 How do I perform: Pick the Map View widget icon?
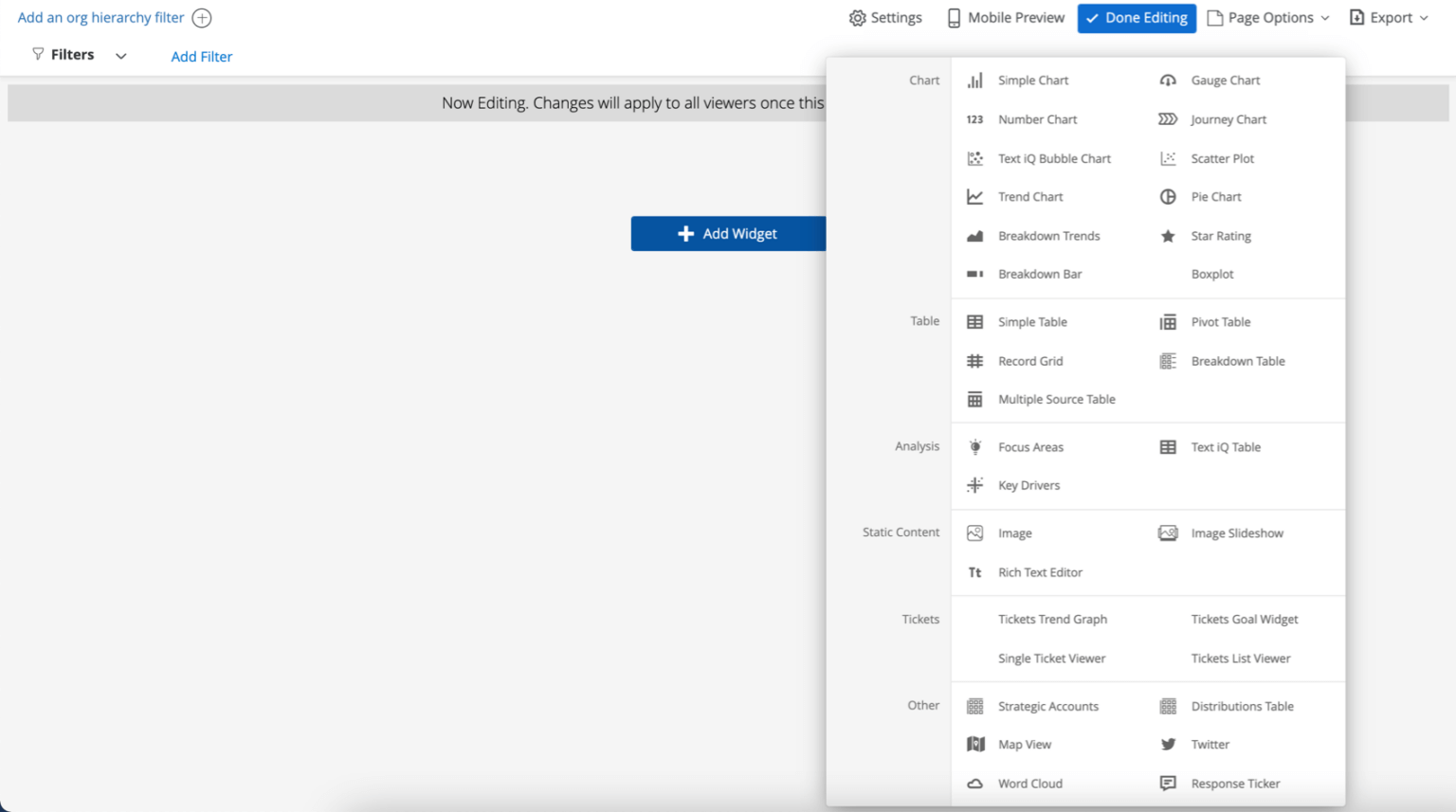[974, 744]
